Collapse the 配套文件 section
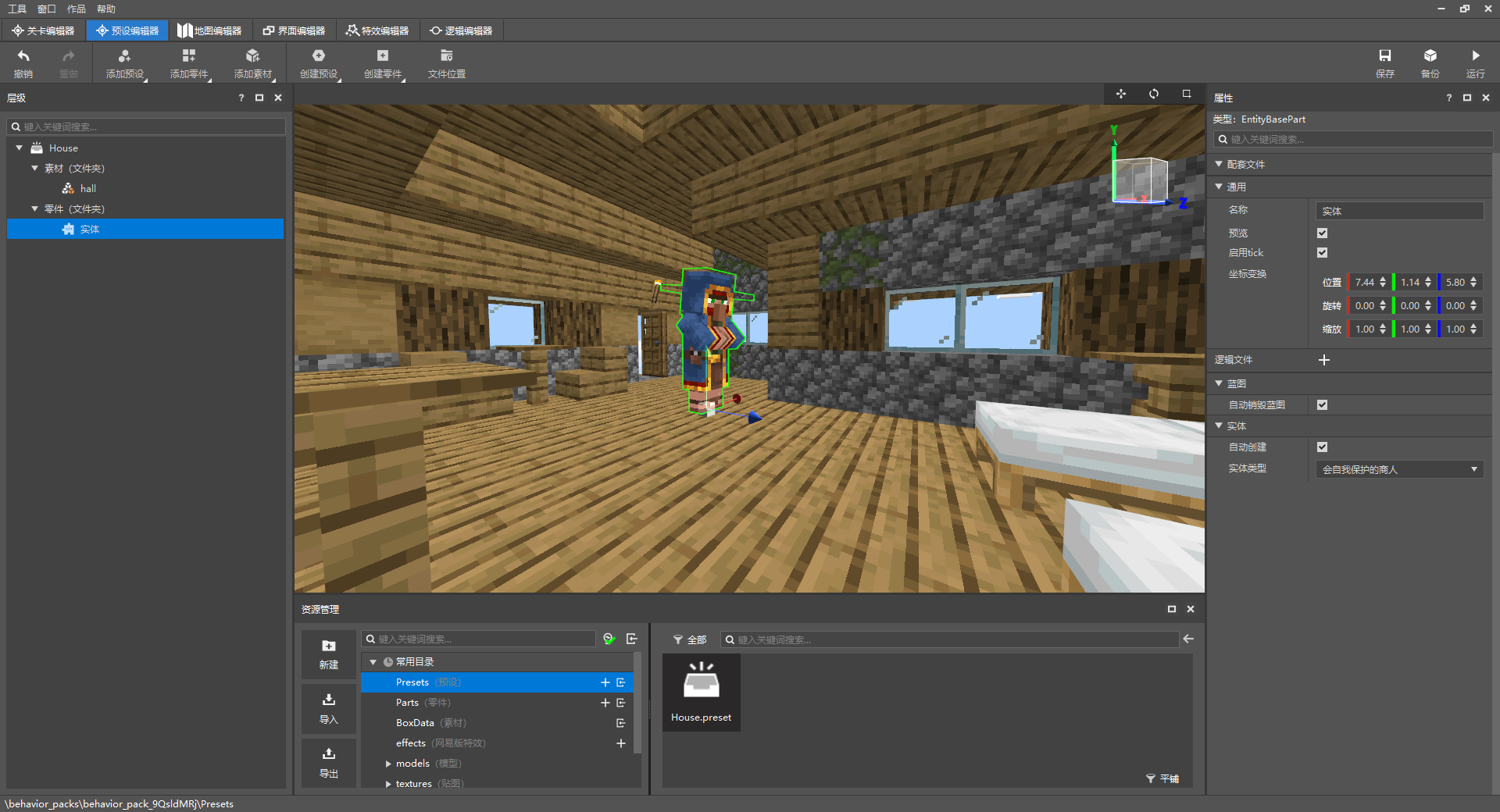1500x812 pixels. tap(1219, 164)
